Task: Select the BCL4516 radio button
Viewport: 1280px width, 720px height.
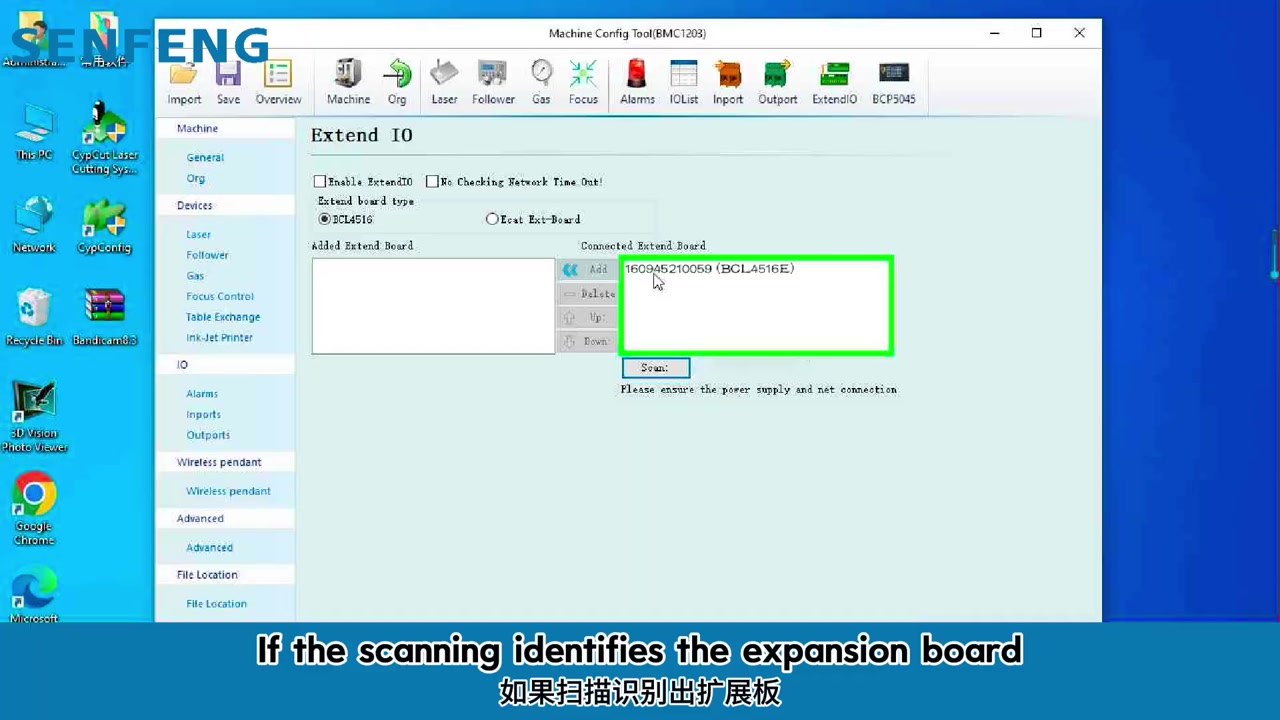Action: click(x=324, y=219)
